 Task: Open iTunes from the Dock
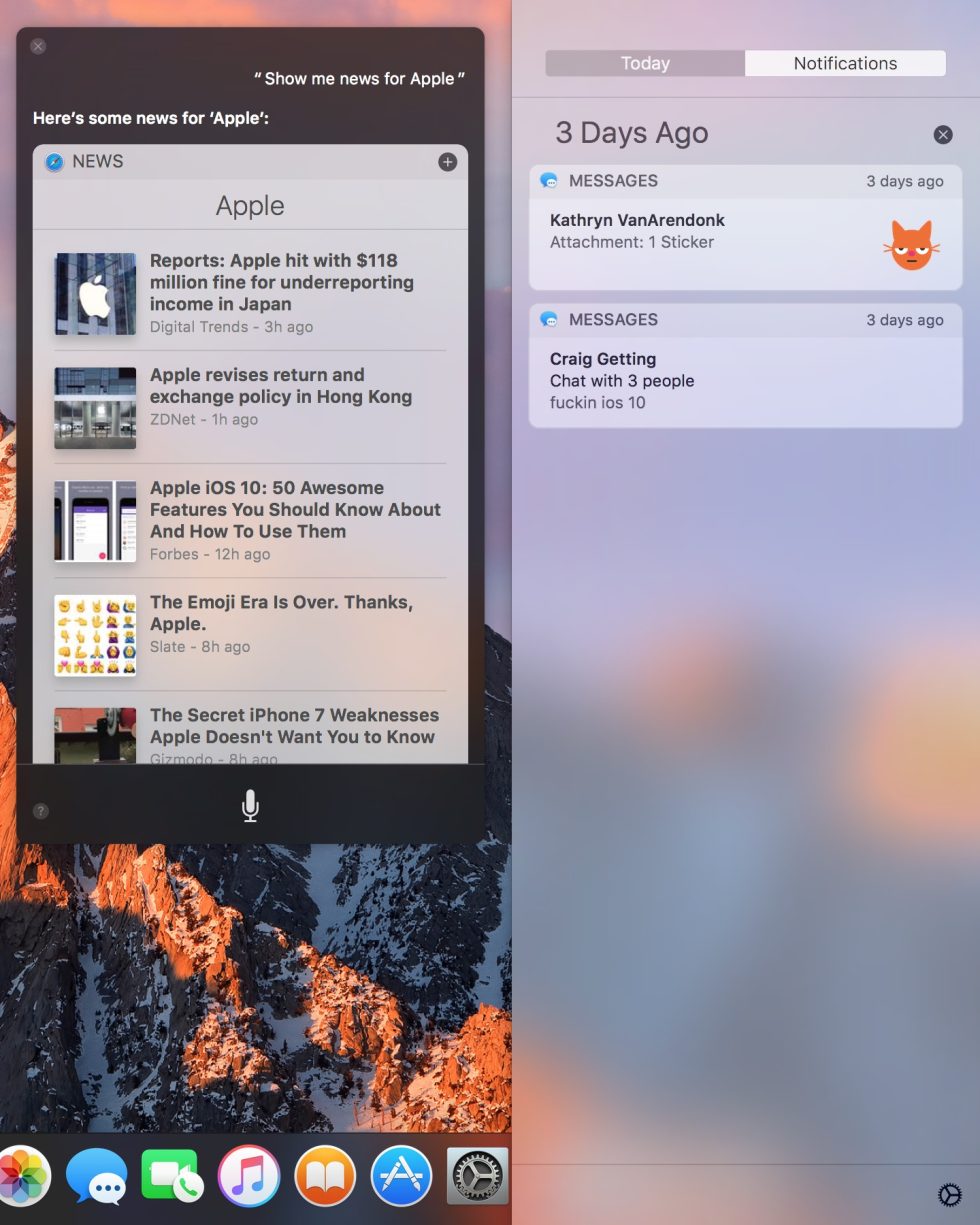[x=248, y=1176]
